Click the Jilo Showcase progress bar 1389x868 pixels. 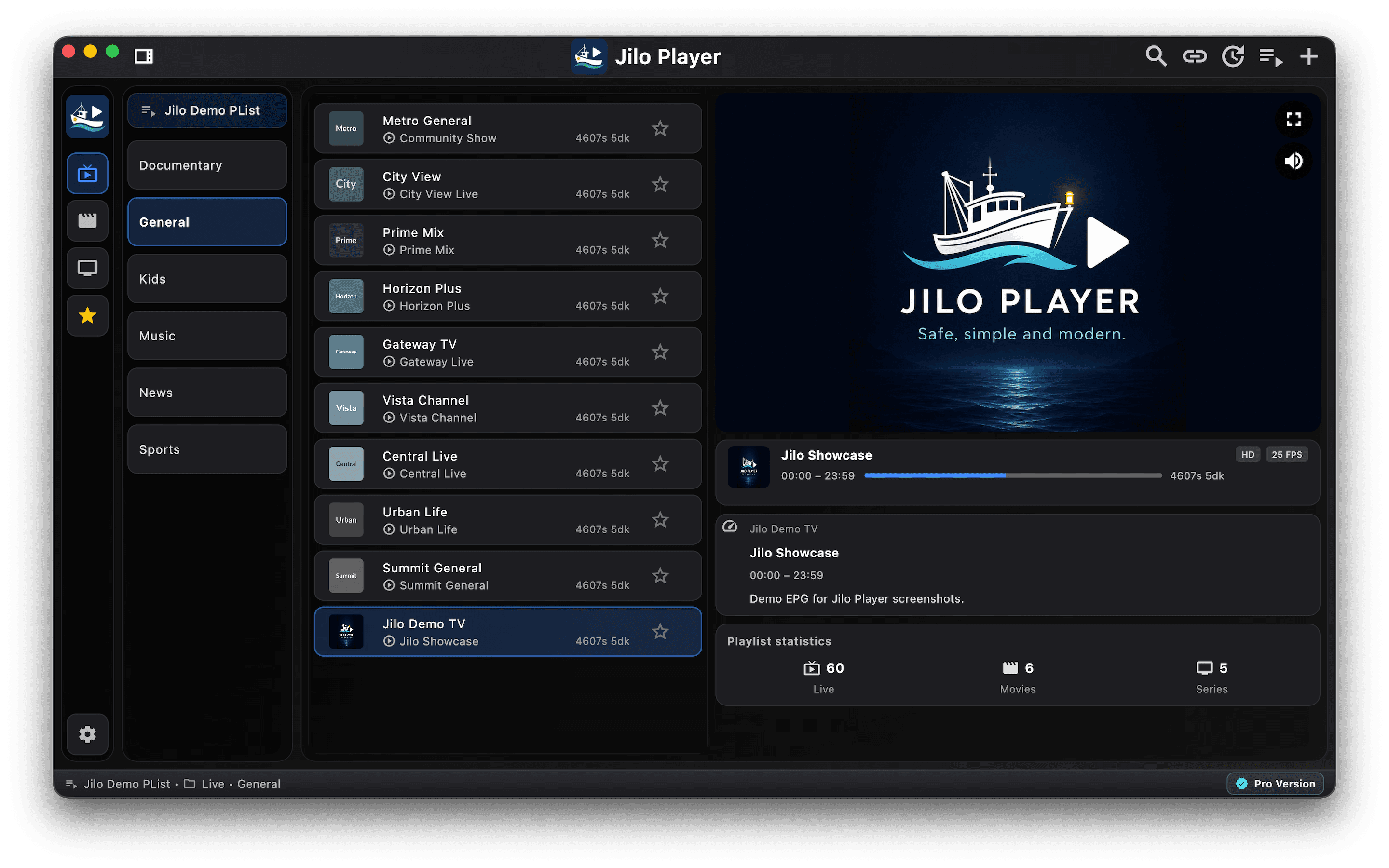[1013, 475]
